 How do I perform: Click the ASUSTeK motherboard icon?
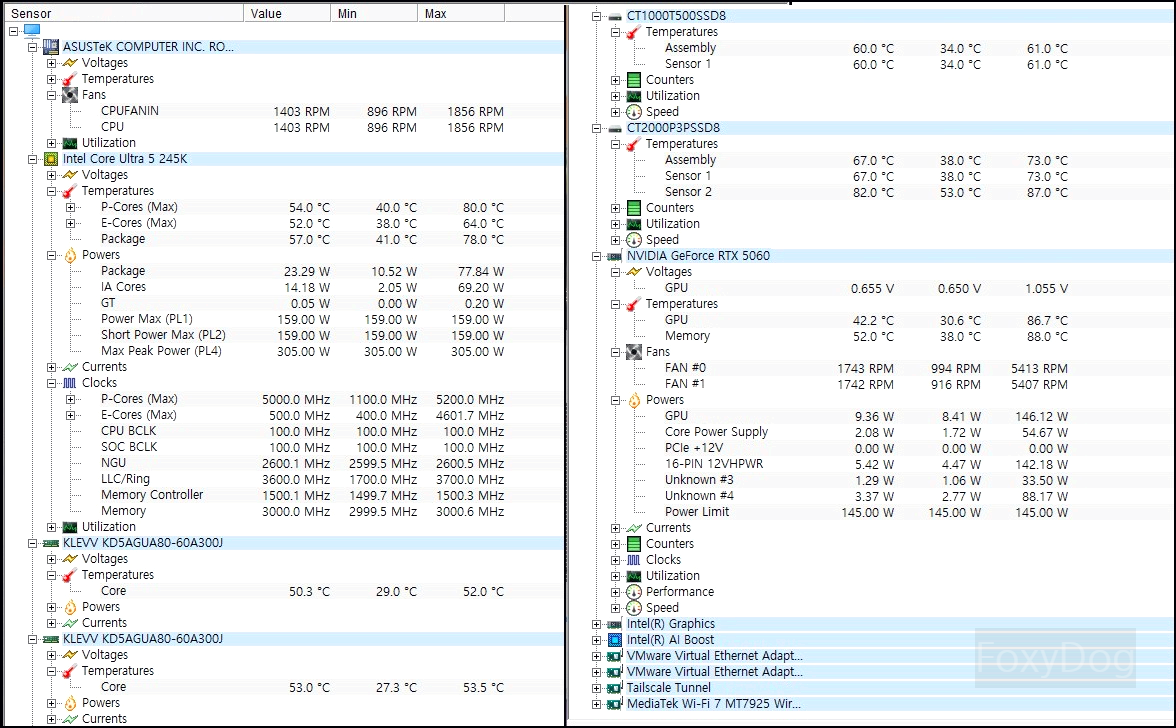[x=51, y=46]
